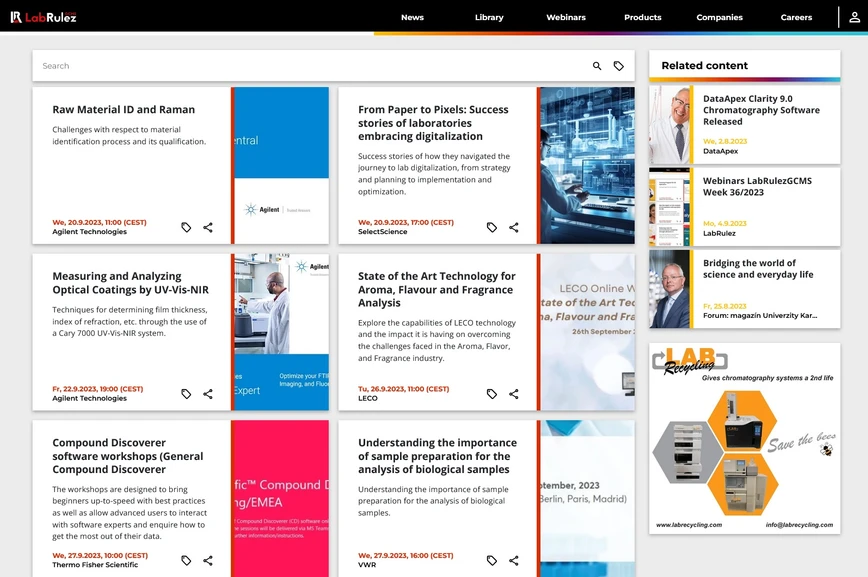
Task: Click 'Fr, 25.8.2023' date
Action: pos(725,306)
